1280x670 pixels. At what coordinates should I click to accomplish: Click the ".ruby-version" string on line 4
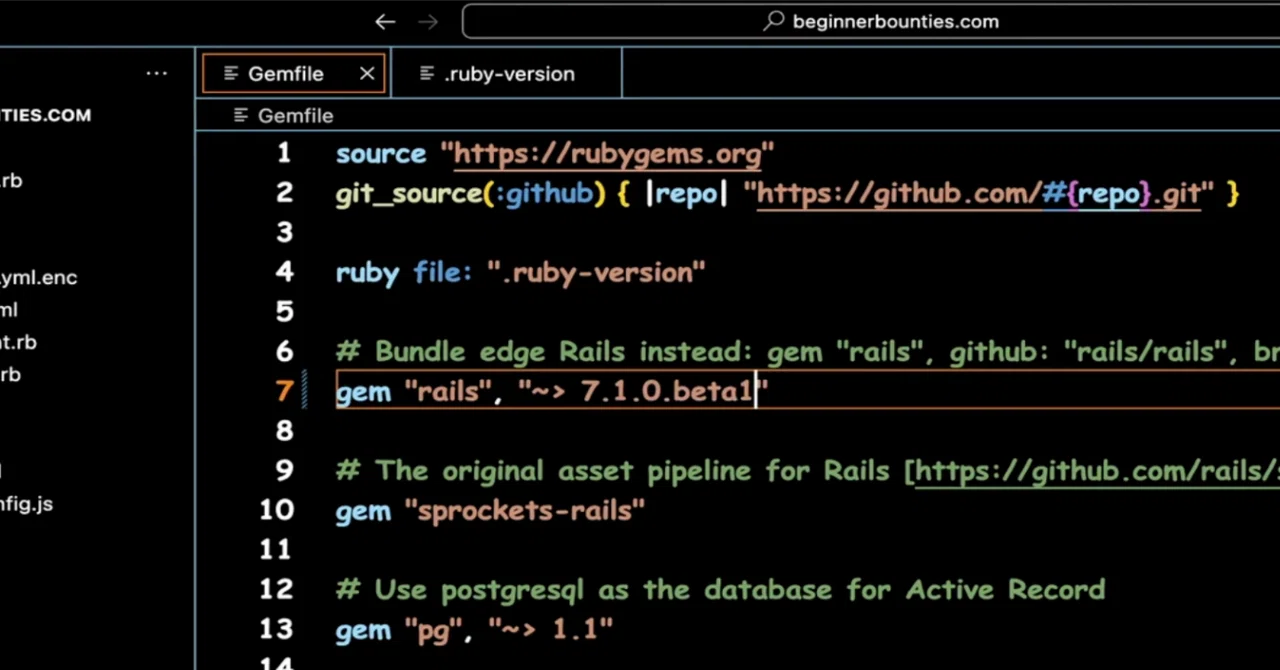[597, 272]
